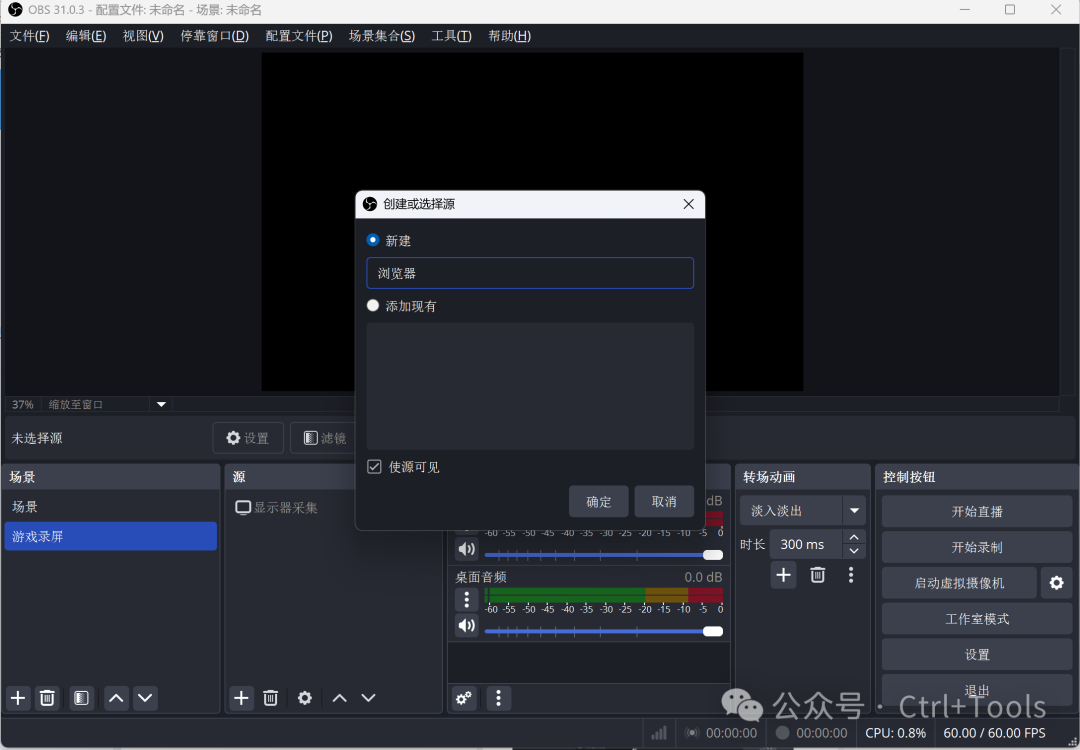Open scene filters icon in Scenes panel
Screen dimensions: 1080x750
click(x=82, y=698)
